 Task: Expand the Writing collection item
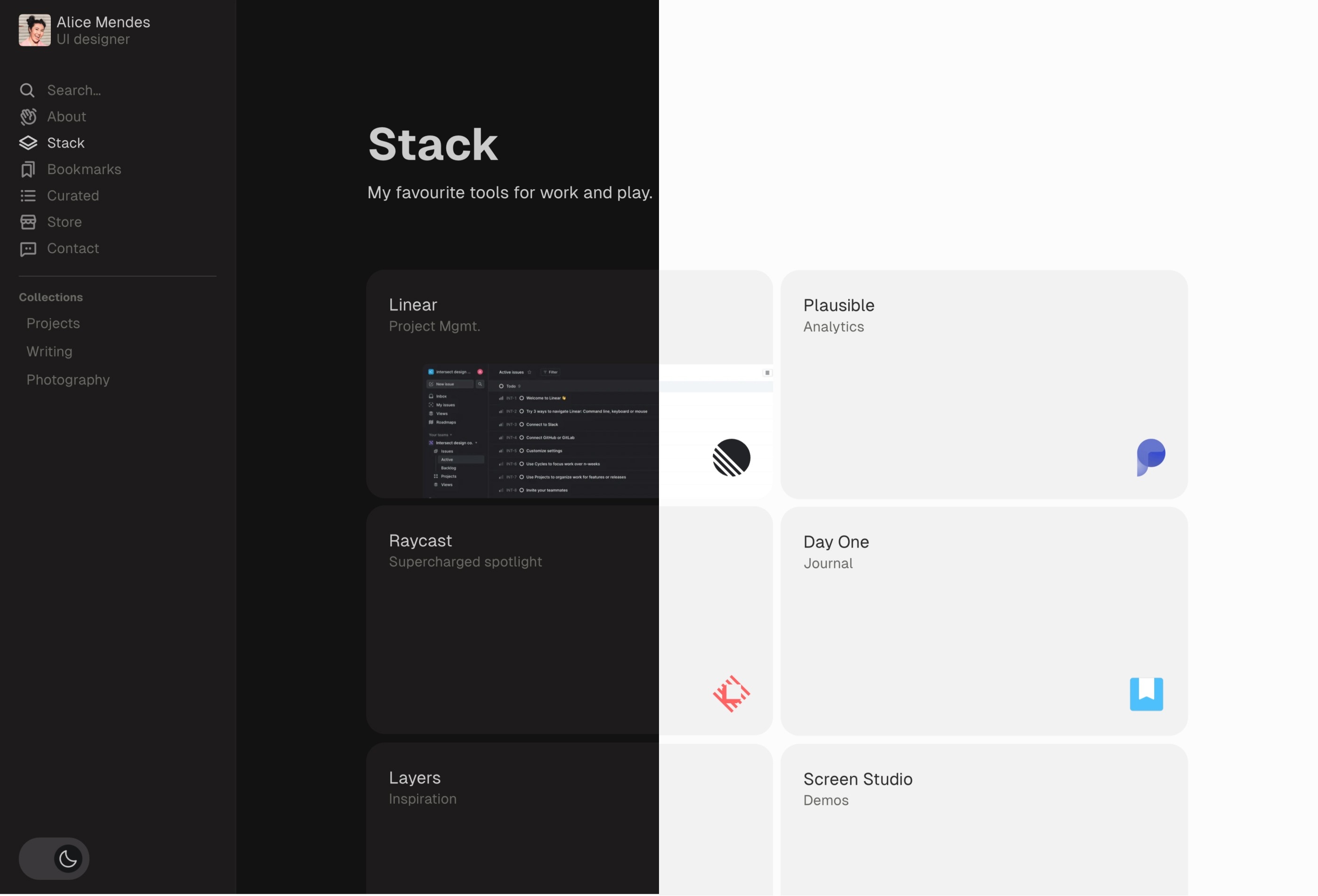[x=48, y=352]
